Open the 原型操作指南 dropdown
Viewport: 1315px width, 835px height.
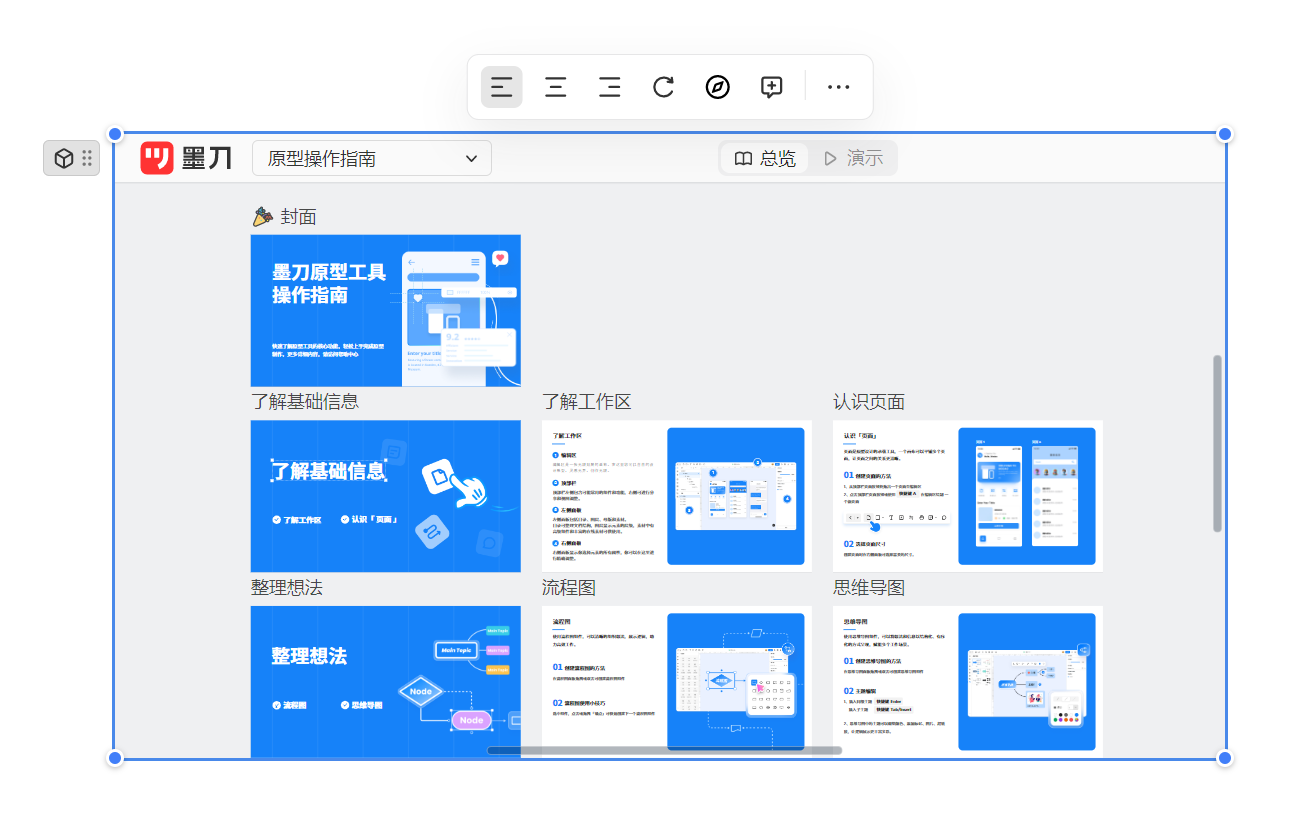(372, 158)
